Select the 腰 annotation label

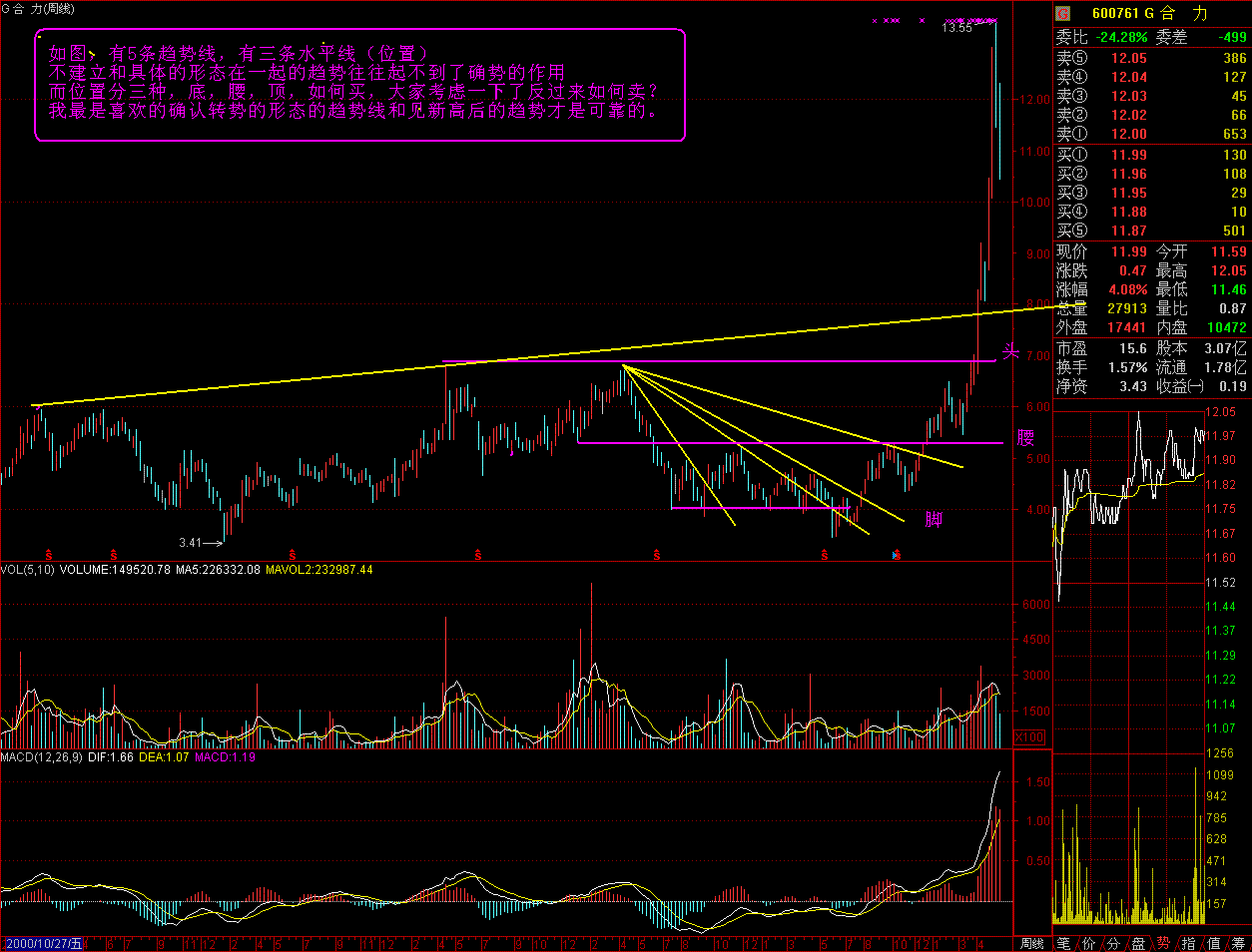tap(1026, 438)
